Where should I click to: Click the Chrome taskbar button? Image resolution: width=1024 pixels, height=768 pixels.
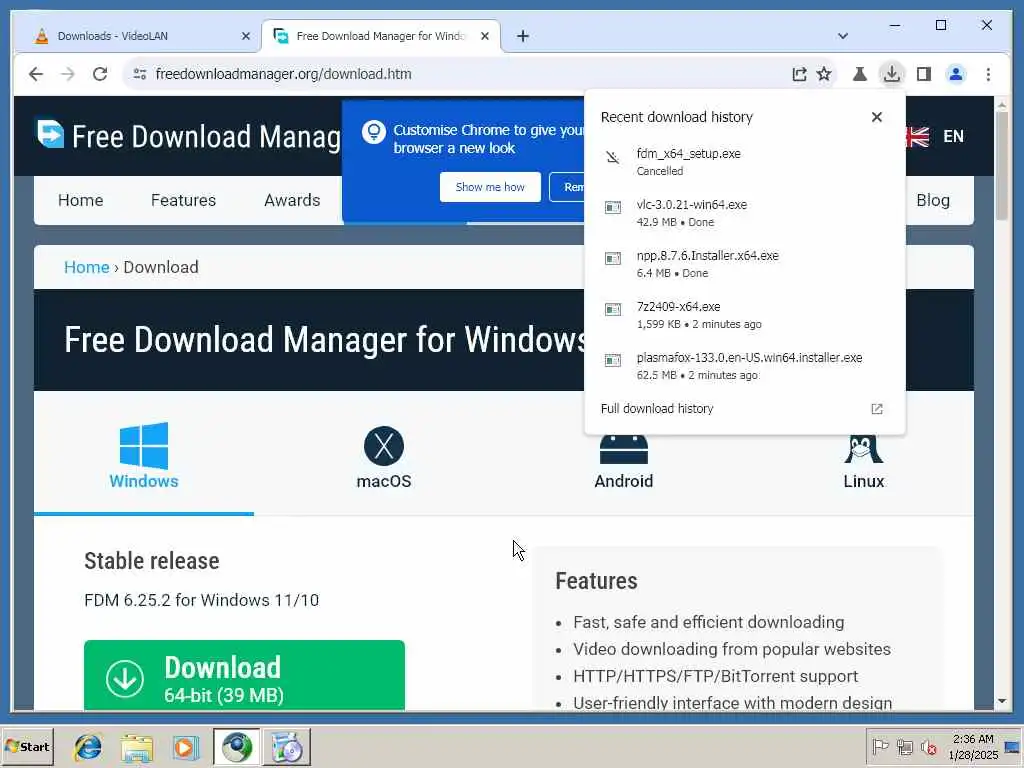(x=236, y=747)
